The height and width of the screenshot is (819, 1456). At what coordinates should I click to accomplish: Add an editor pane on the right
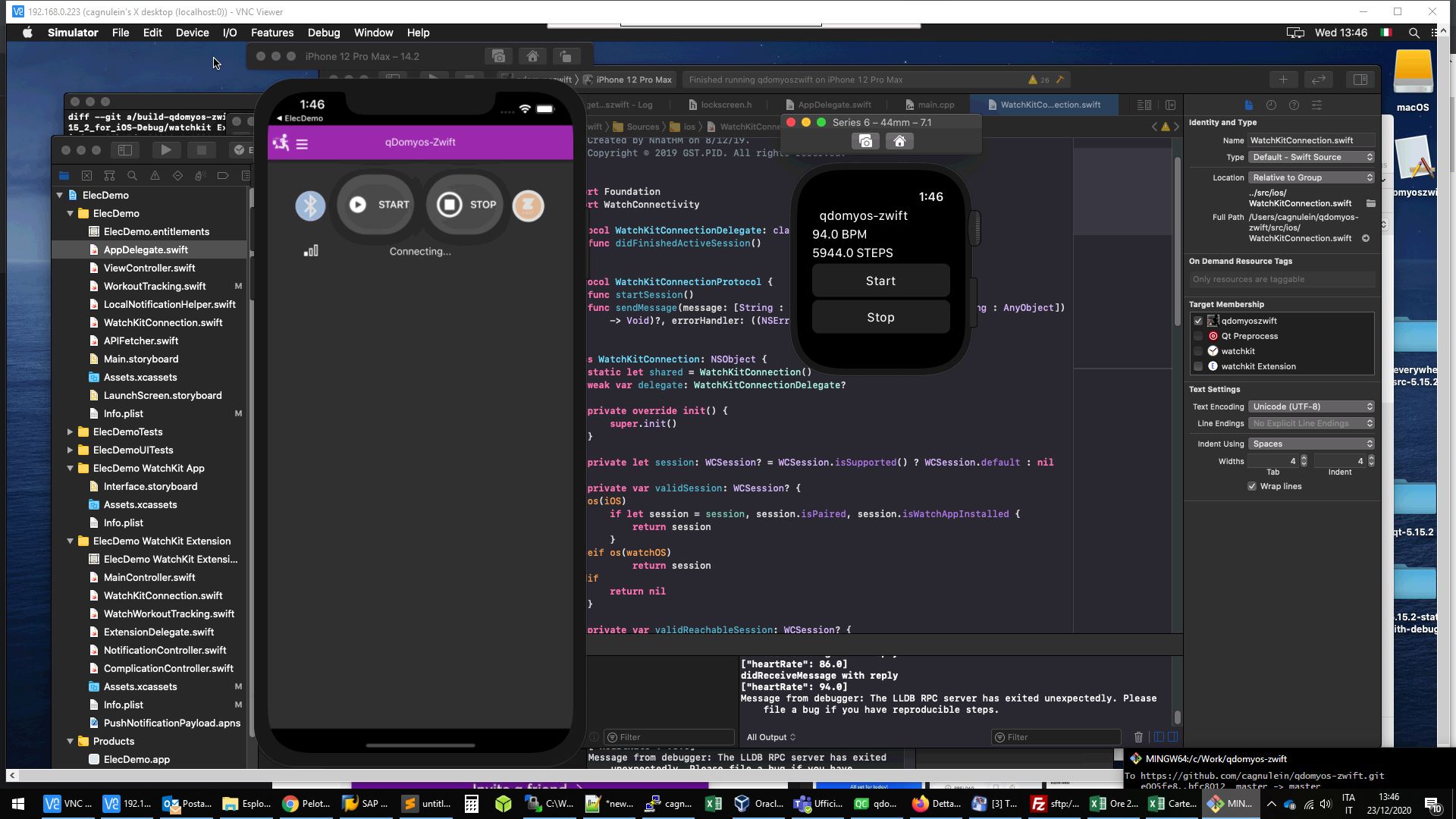(1170, 105)
